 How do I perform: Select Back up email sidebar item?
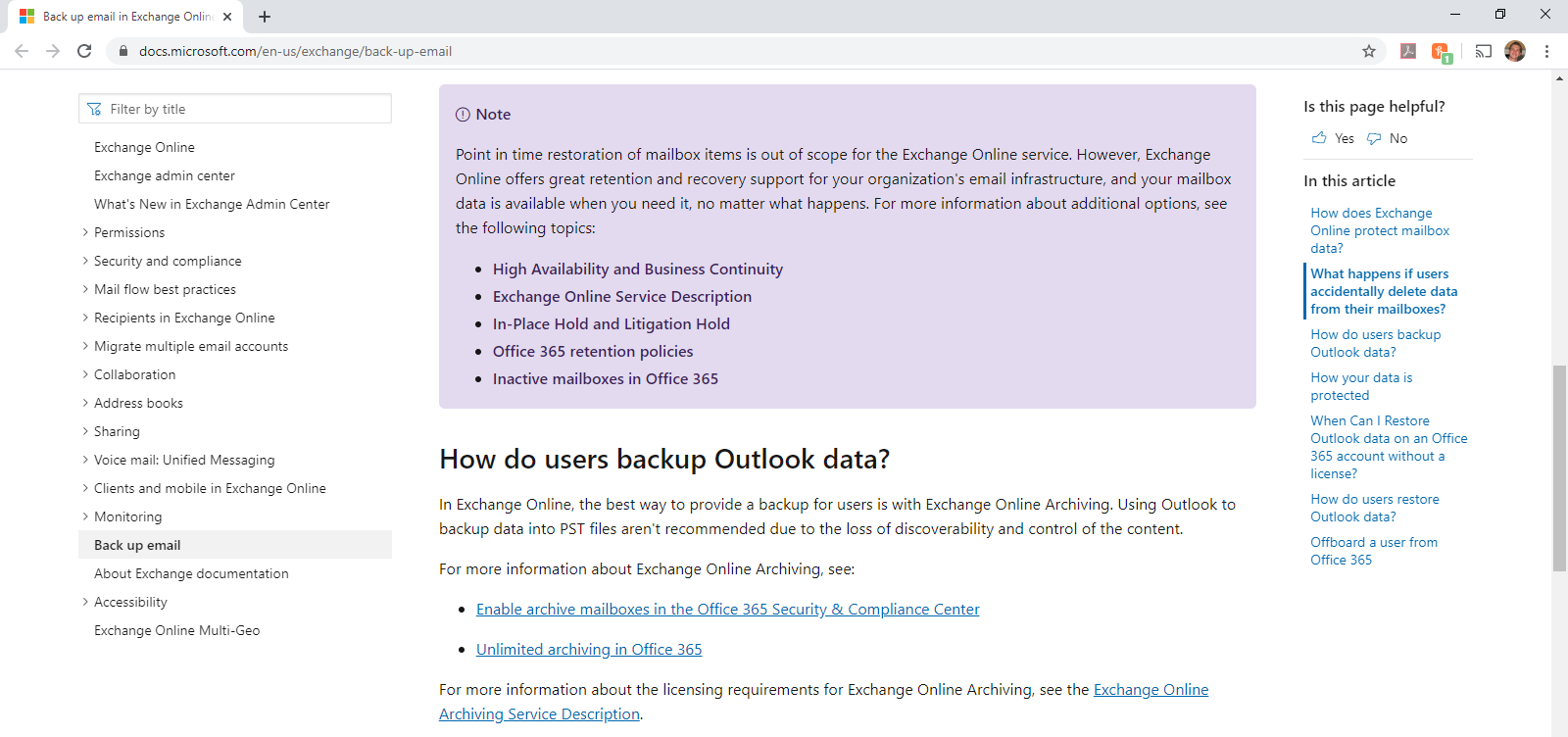click(235, 545)
